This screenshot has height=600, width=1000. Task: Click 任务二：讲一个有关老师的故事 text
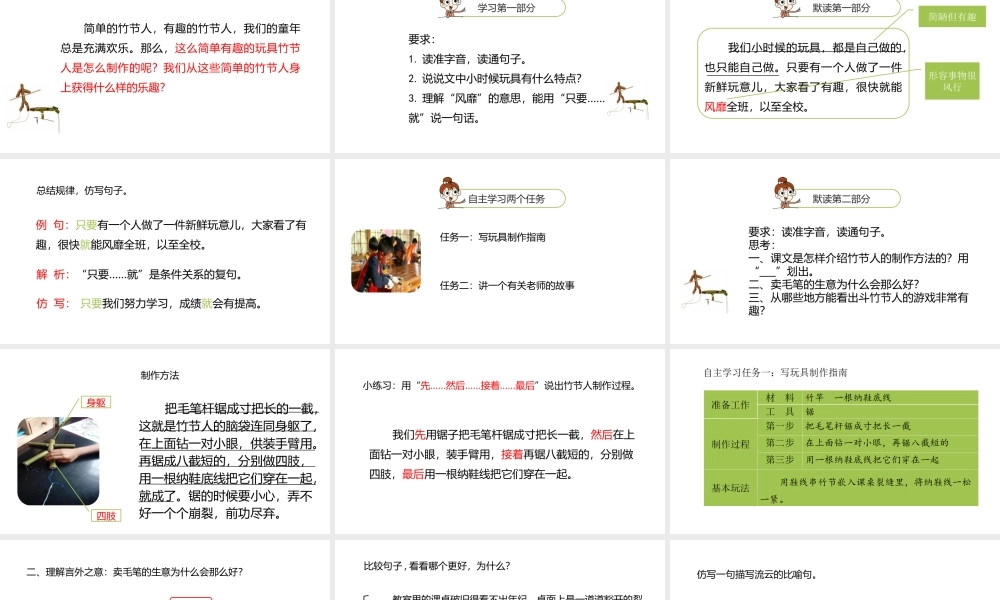[506, 283]
